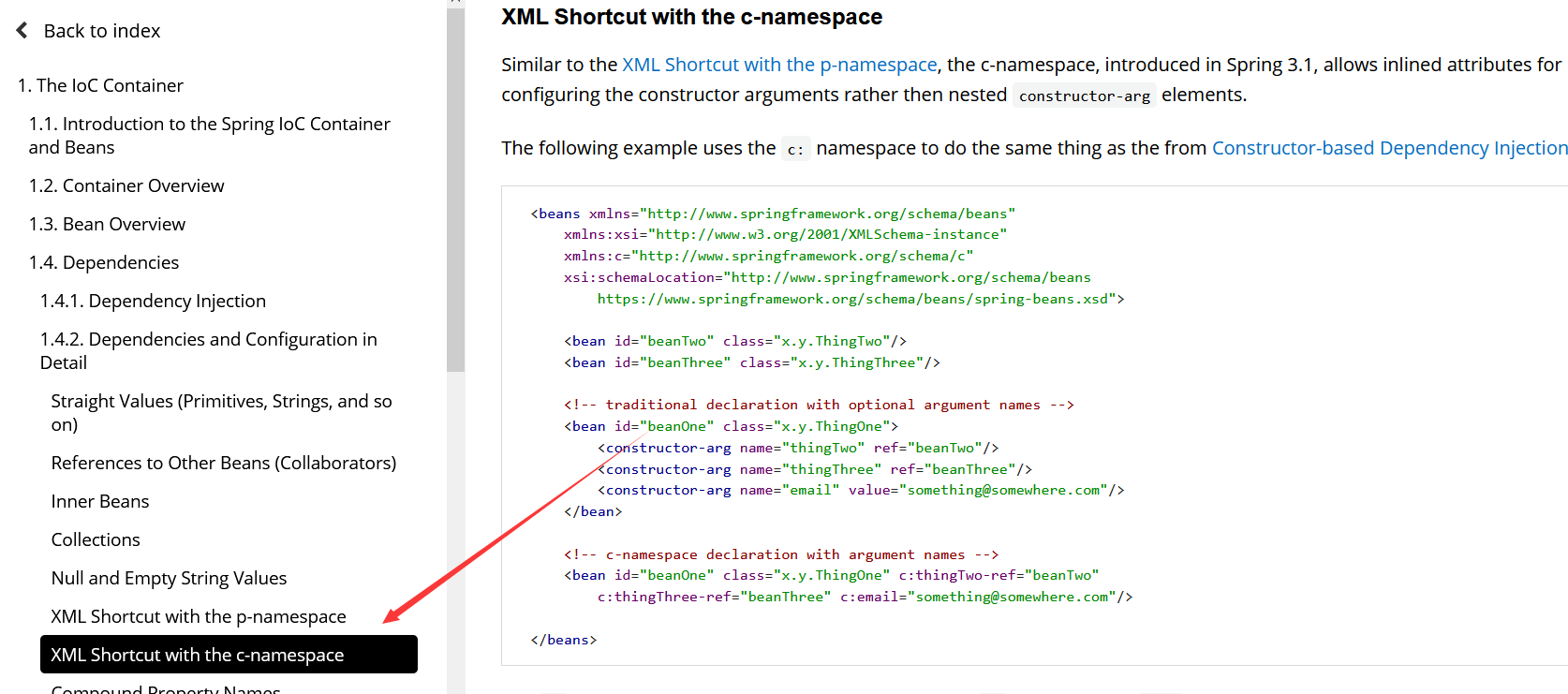
Task: Open 1.4. Dependencies section
Action: pyautogui.click(x=104, y=262)
